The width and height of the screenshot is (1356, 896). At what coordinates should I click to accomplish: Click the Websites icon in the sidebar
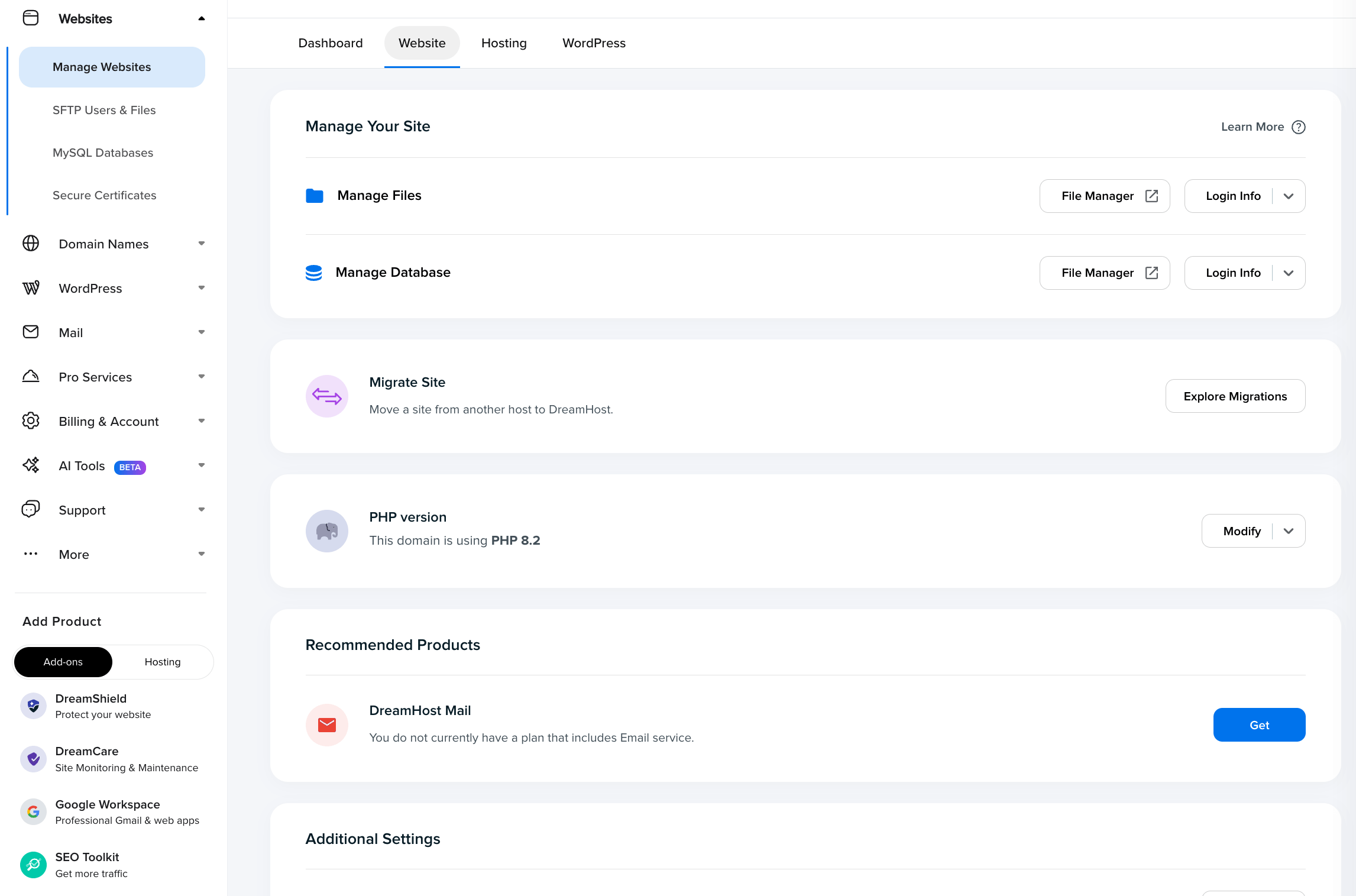click(30, 18)
